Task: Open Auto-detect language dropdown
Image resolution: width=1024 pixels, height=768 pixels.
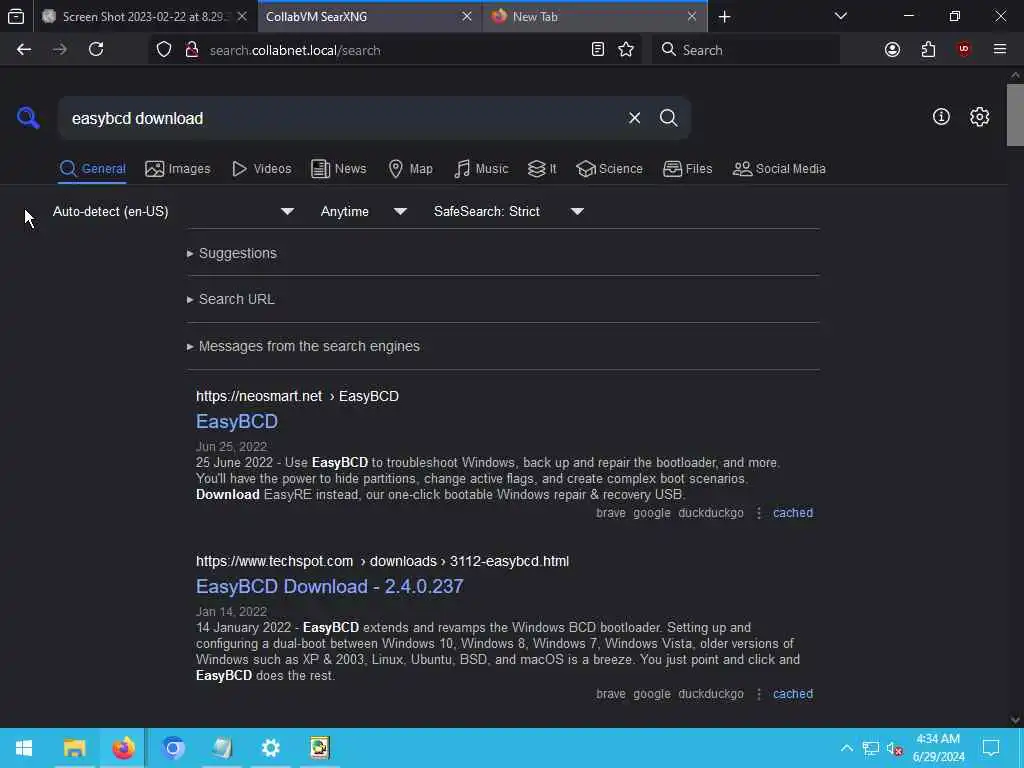Action: (x=172, y=212)
